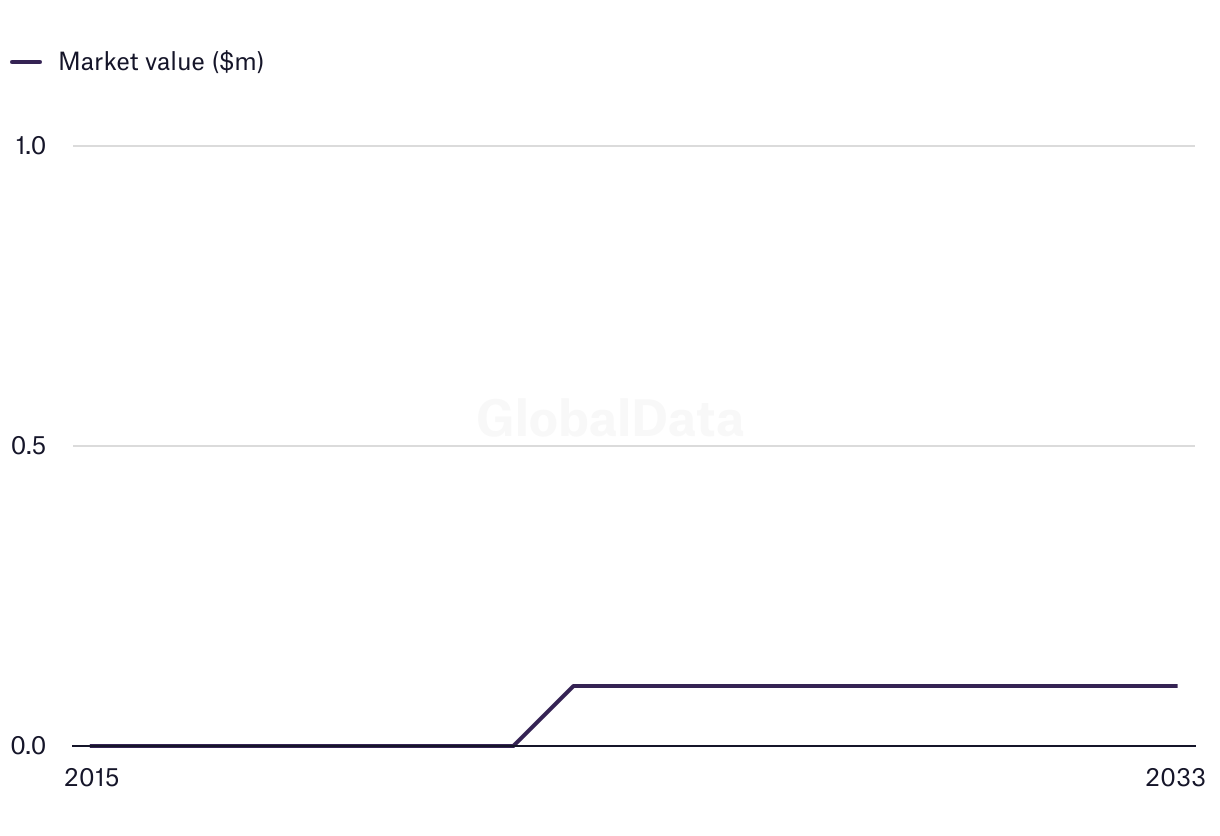The height and width of the screenshot is (836, 1220).
Task: Click the word 'Market' in the legend
Action: (x=93, y=61)
